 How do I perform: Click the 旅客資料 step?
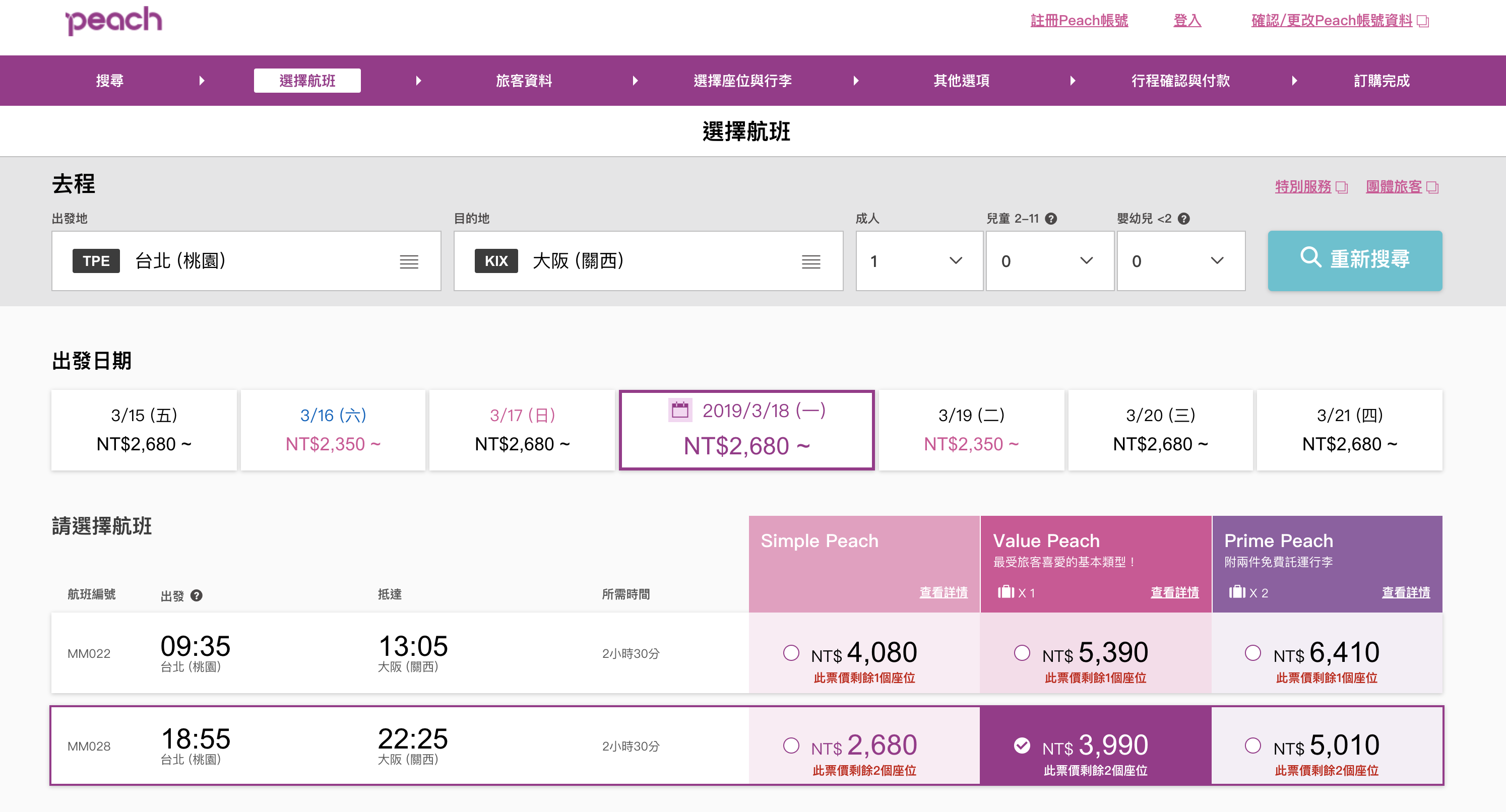click(524, 81)
